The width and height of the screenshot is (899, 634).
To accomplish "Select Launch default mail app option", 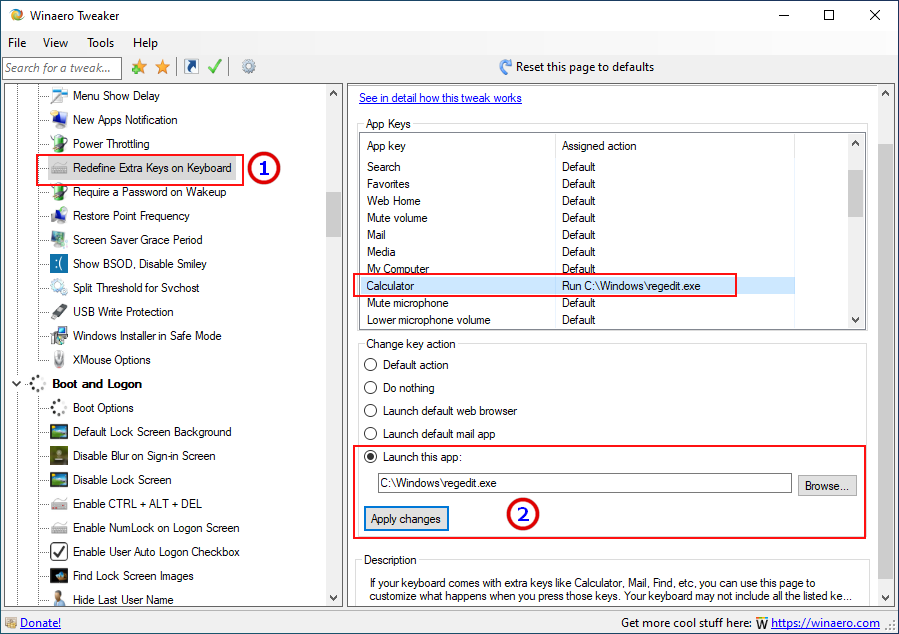I will coord(371,434).
